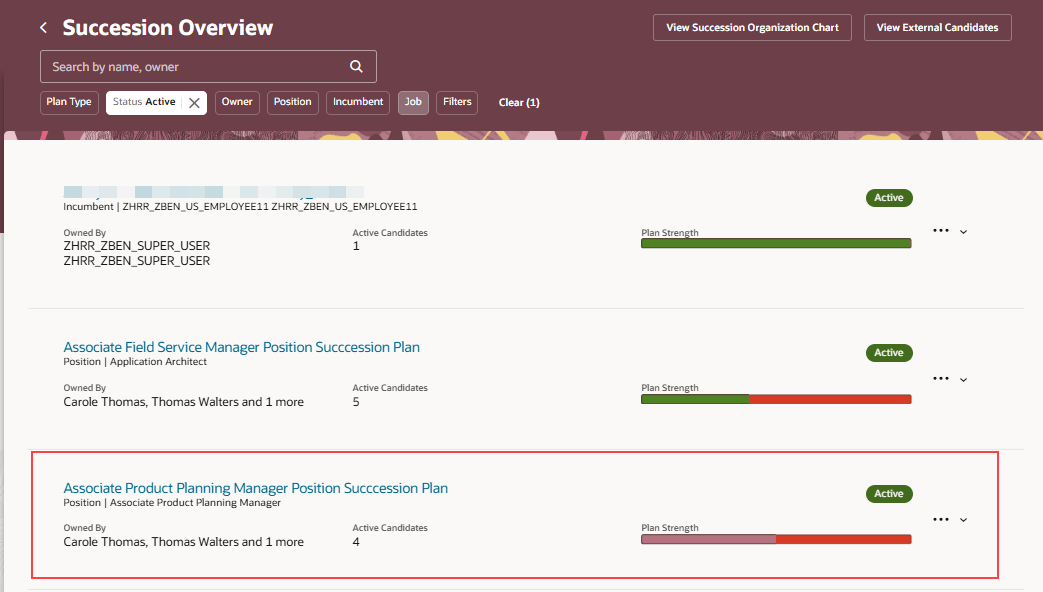Click Active Candidates count 4
Screen dimensions: 1043x592
point(356,542)
